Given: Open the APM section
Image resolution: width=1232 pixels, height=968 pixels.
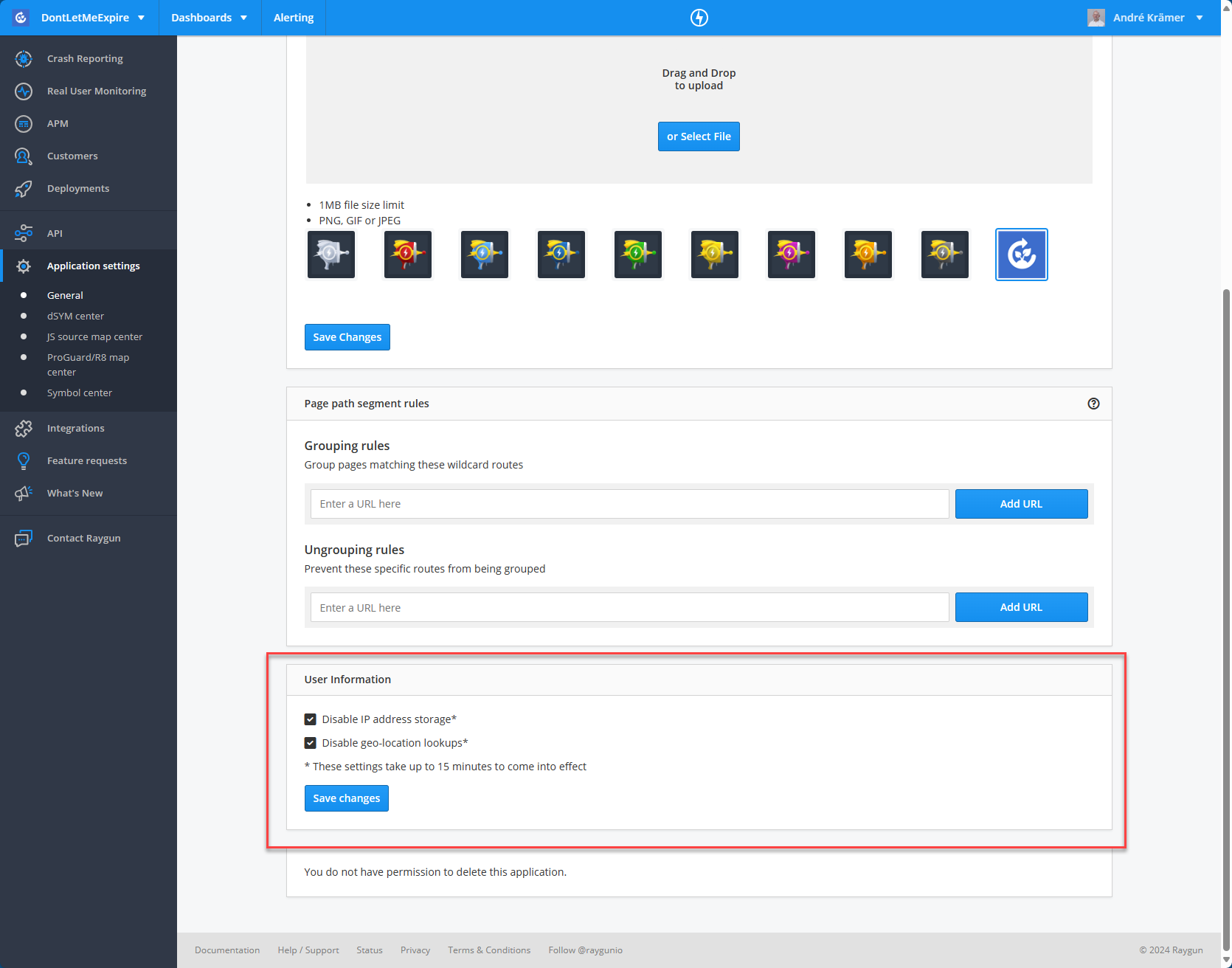Looking at the screenshot, I should click(x=24, y=123).
